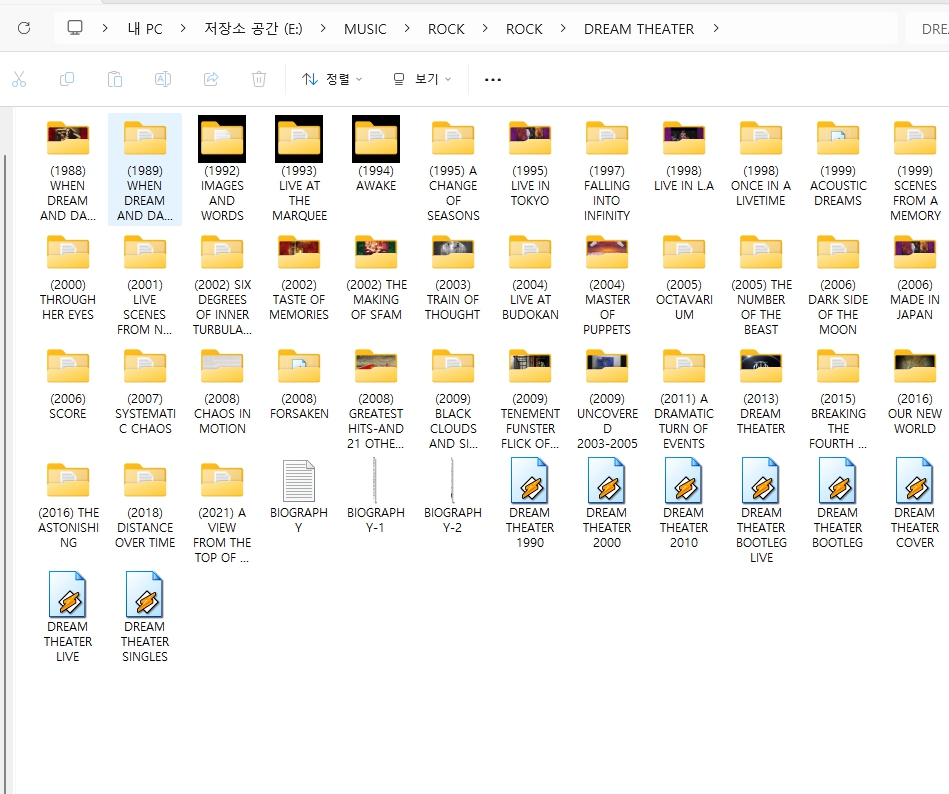Click the Delete trash can icon

tap(259, 79)
